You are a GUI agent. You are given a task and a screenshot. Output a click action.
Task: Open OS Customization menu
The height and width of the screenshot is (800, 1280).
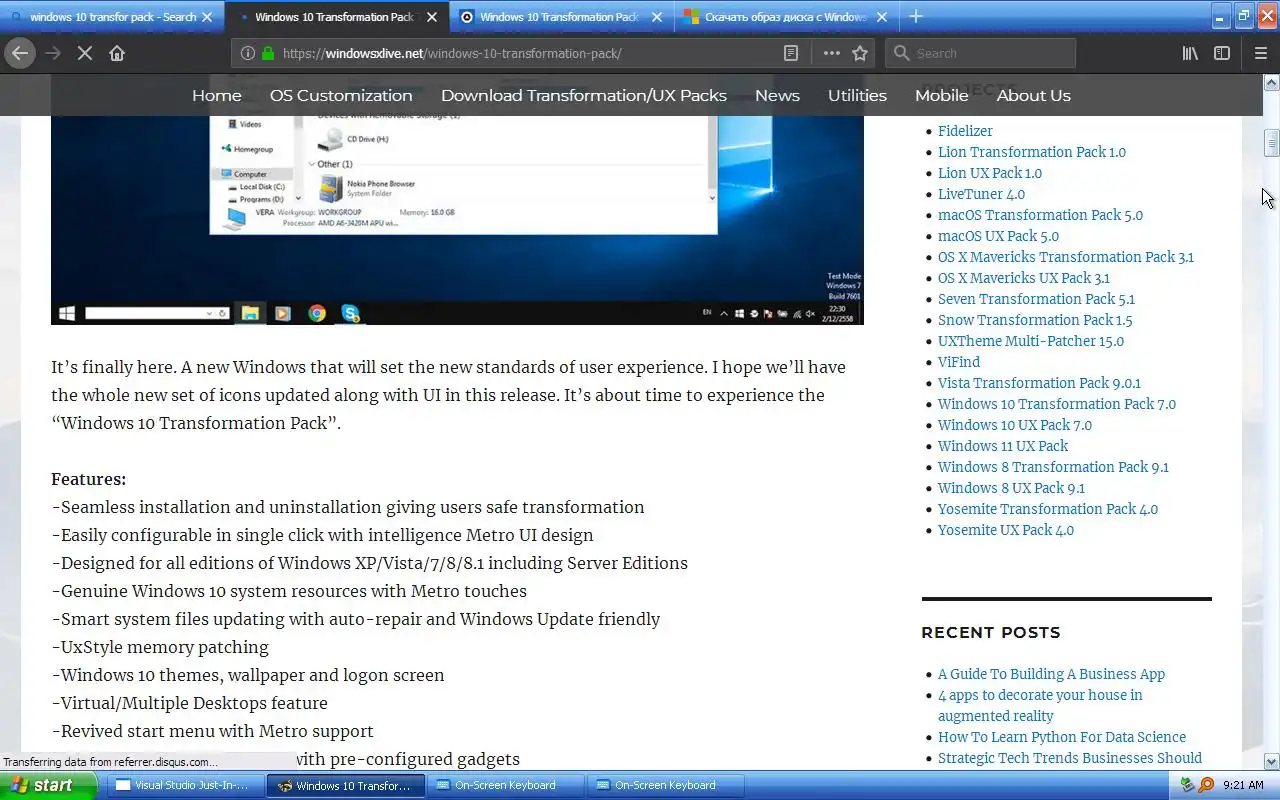pyautogui.click(x=341, y=95)
